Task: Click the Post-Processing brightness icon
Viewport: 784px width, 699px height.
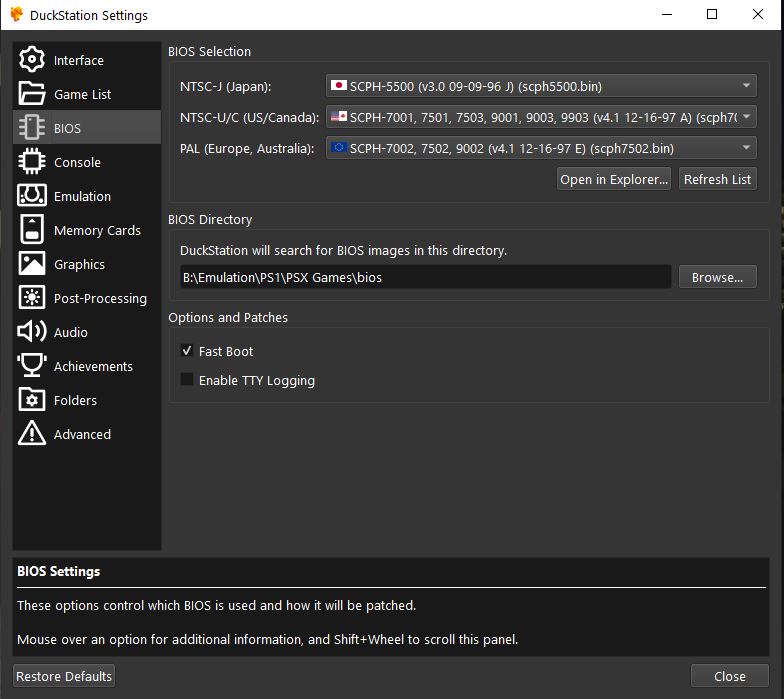Action: (32, 298)
